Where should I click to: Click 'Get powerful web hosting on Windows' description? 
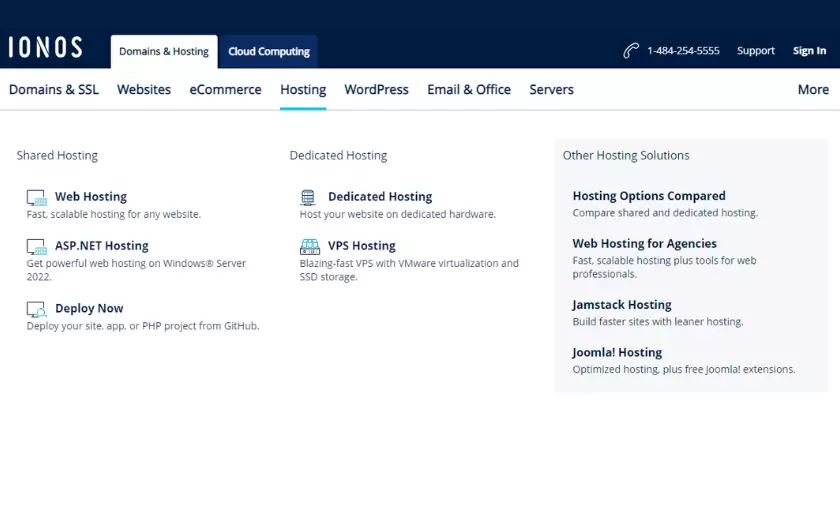pos(136,270)
